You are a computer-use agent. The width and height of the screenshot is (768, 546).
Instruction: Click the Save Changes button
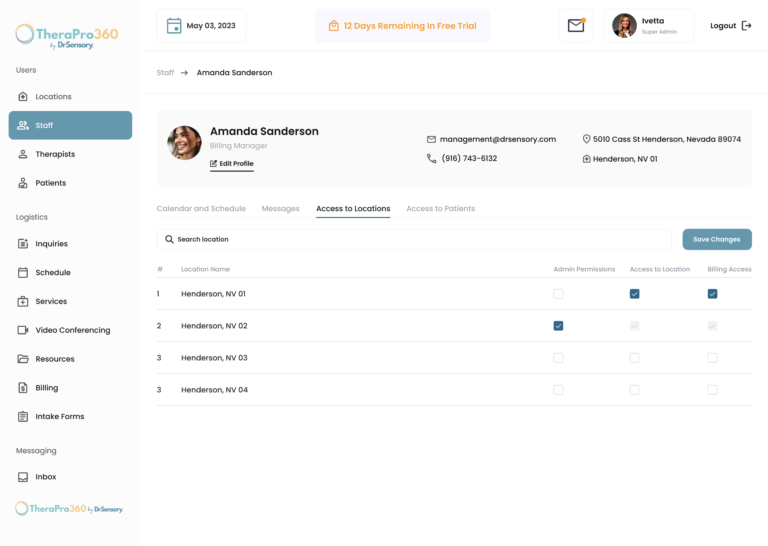717,239
